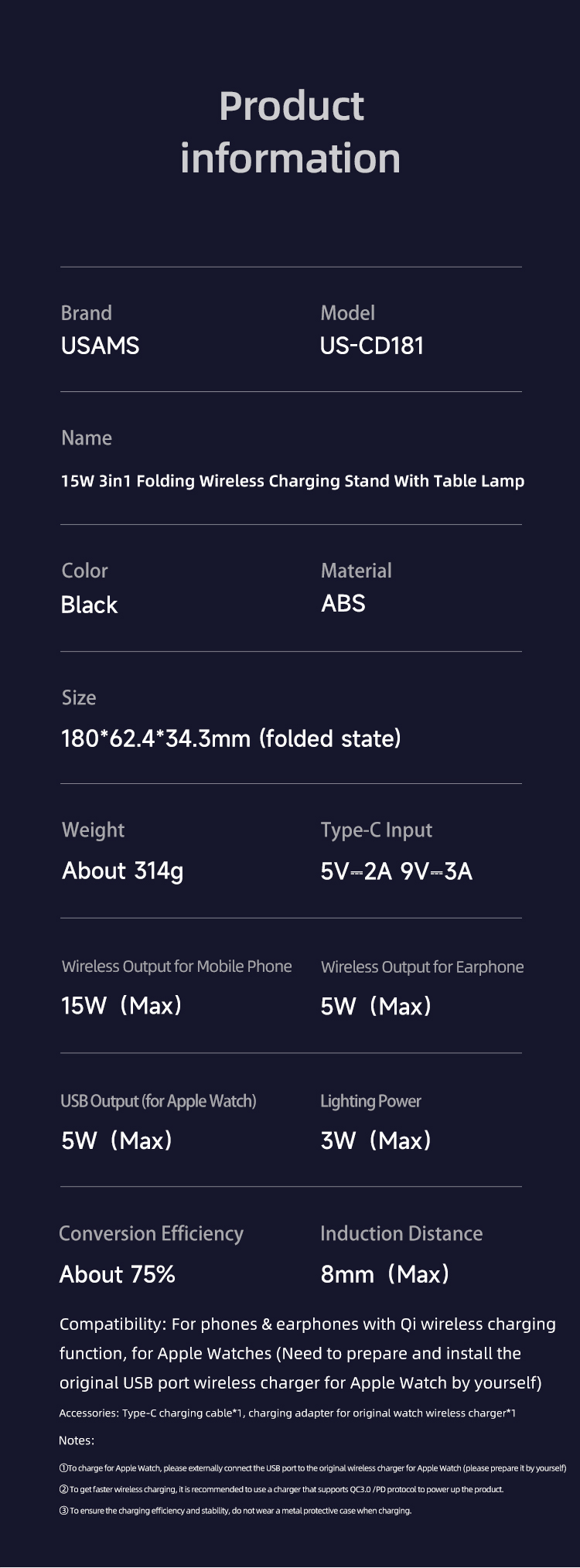Click the 15W 3in1 Folding Wireless Charging Stand name

pos(292,481)
